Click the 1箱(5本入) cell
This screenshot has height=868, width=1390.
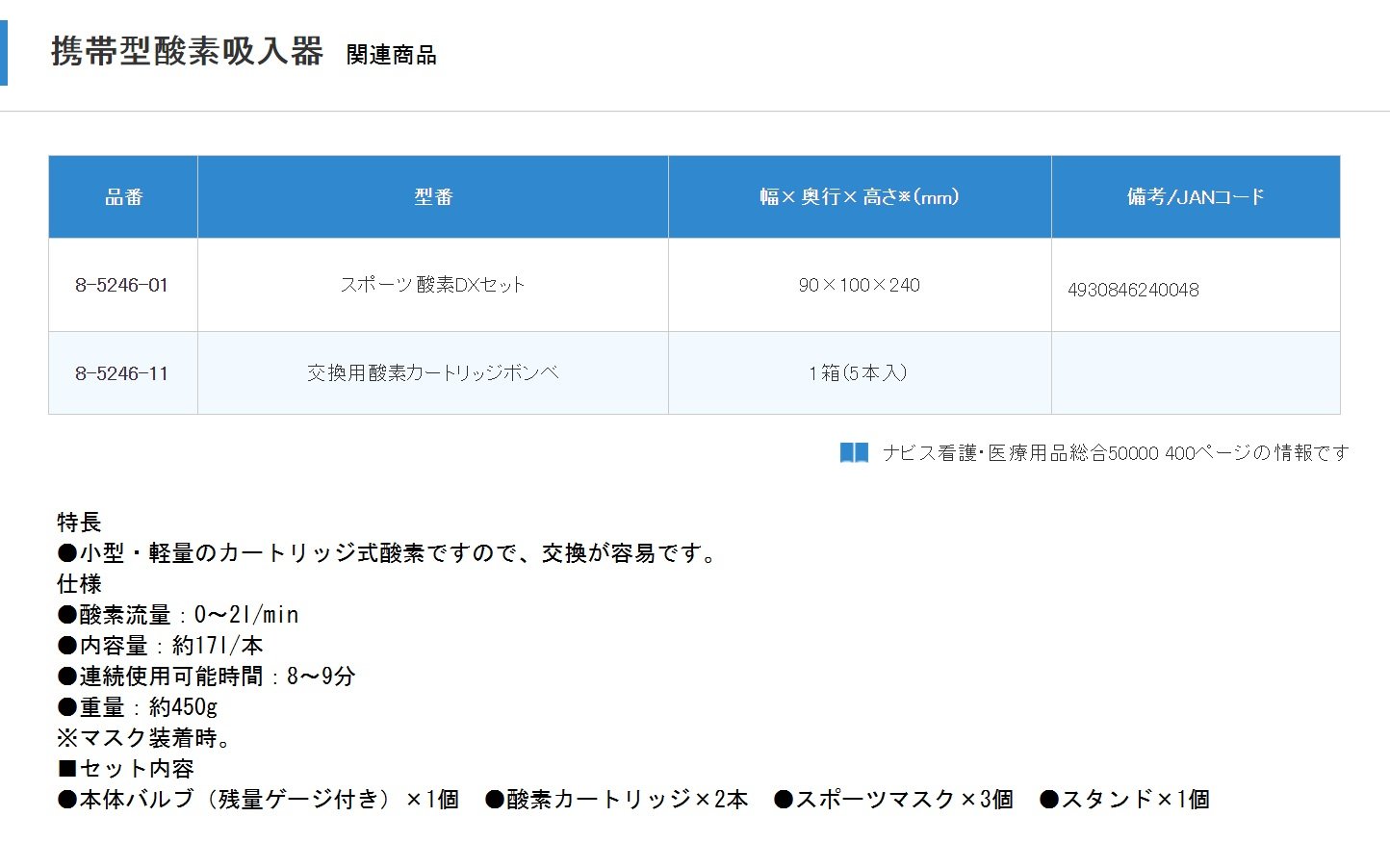pos(859,373)
